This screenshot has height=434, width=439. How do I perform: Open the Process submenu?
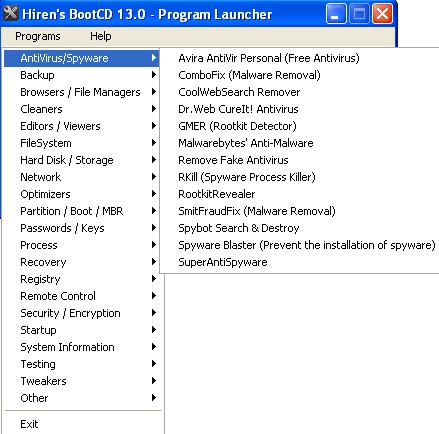[81, 245]
